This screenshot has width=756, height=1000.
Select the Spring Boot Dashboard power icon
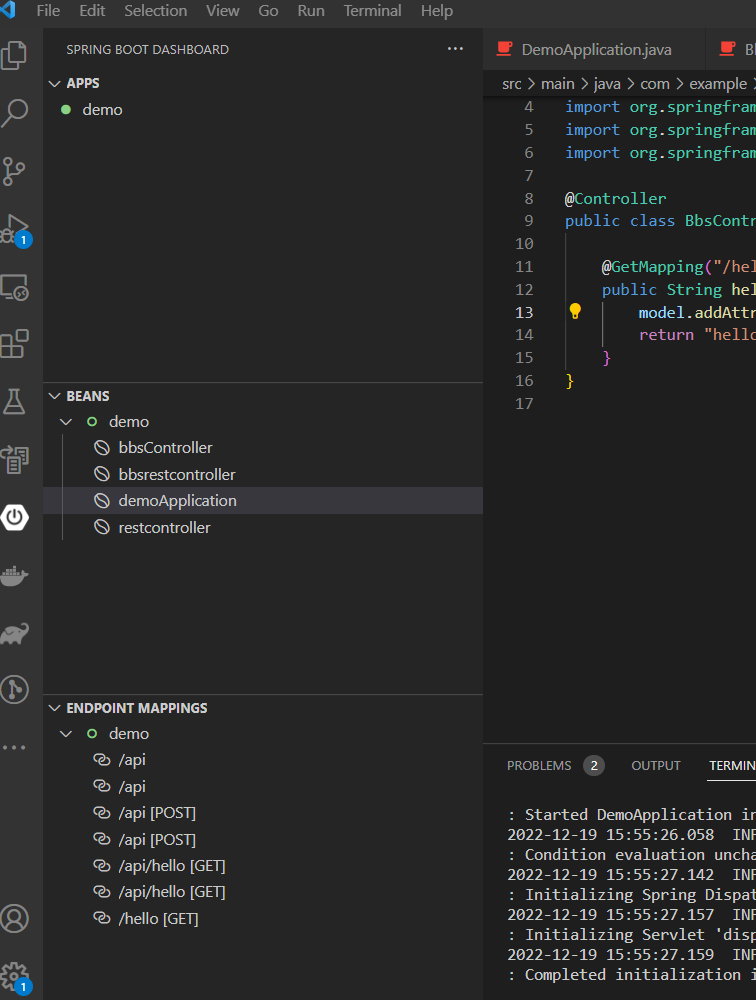[x=15, y=517]
